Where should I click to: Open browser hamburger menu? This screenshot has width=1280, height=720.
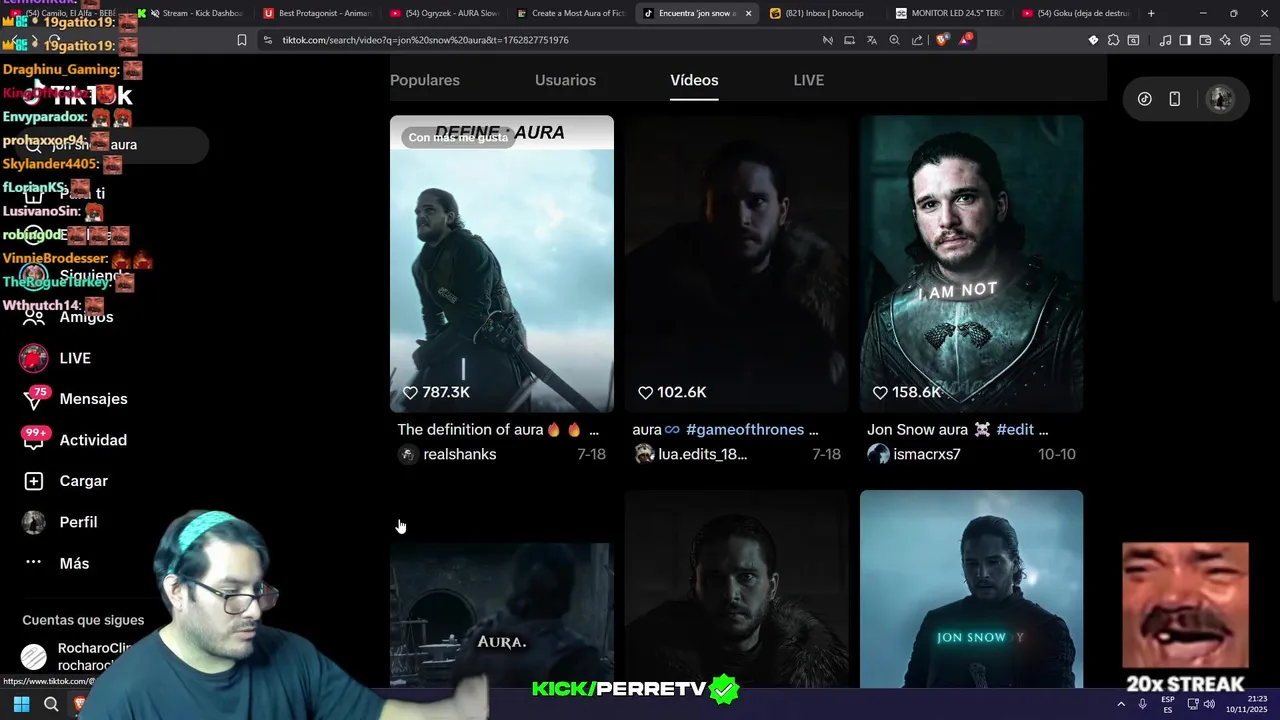coord(1265,40)
